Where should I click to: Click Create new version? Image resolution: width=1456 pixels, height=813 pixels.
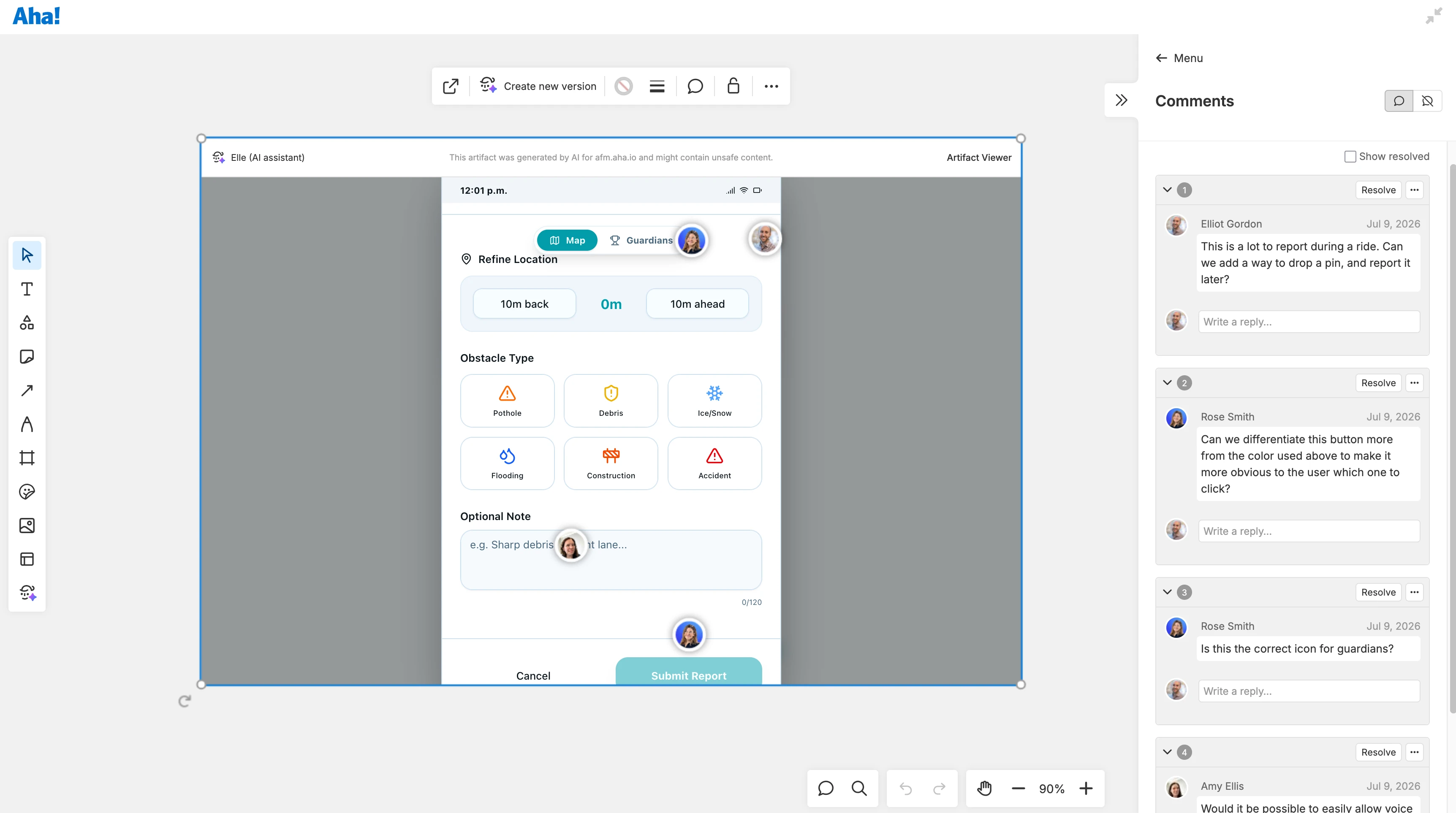point(538,87)
